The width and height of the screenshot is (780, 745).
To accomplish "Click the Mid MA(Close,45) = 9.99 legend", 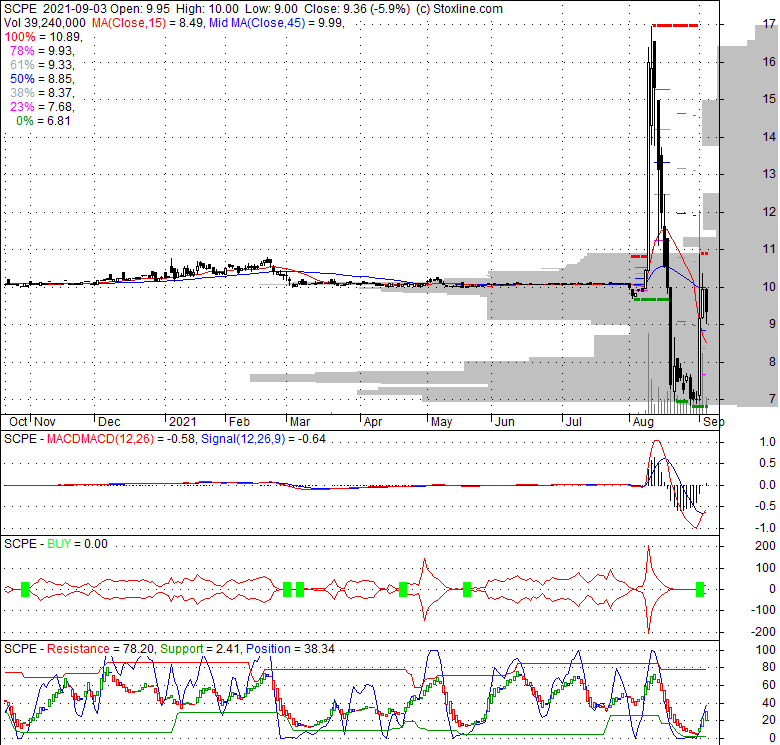I will tap(277, 23).
